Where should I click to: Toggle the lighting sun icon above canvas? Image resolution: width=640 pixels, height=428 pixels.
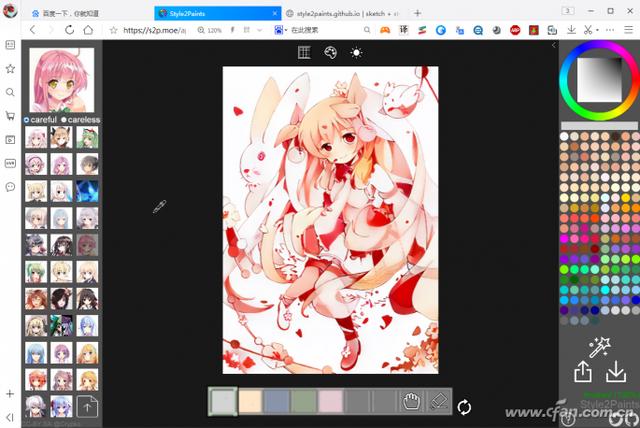[x=356, y=53]
